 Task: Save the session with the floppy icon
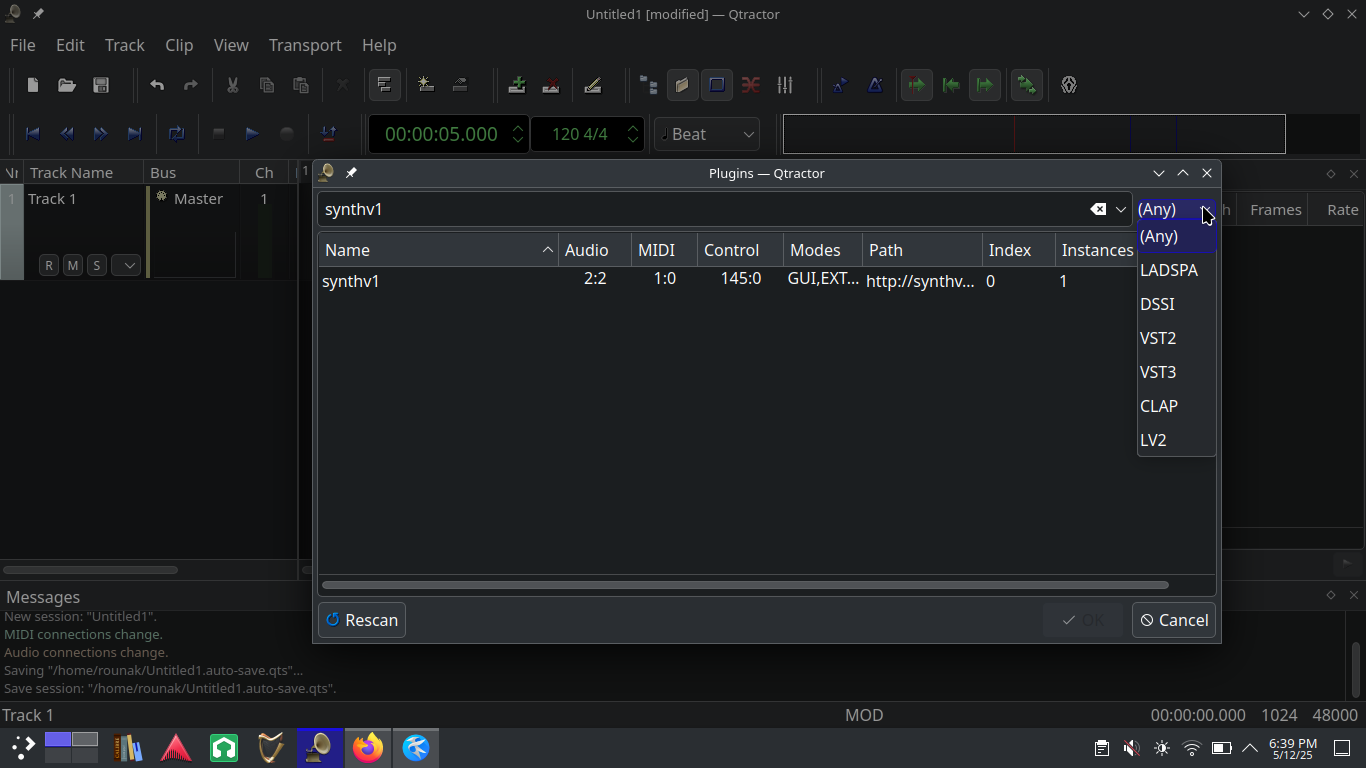(x=101, y=85)
